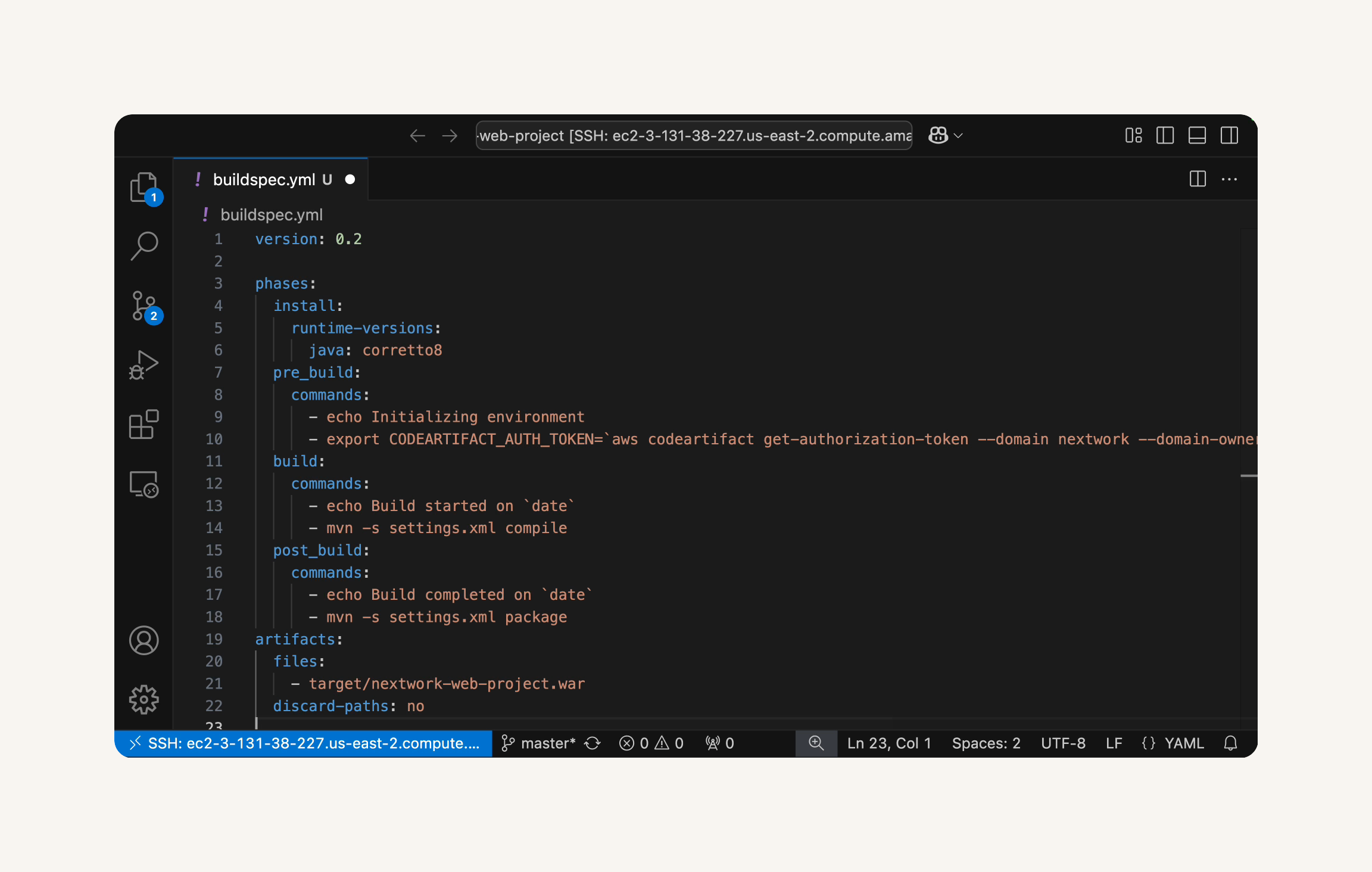
Task: Split the editor right
Action: click(1198, 179)
